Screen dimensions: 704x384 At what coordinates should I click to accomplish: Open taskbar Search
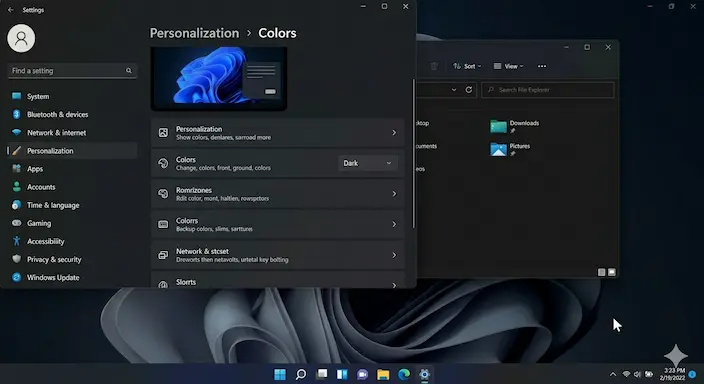click(301, 374)
